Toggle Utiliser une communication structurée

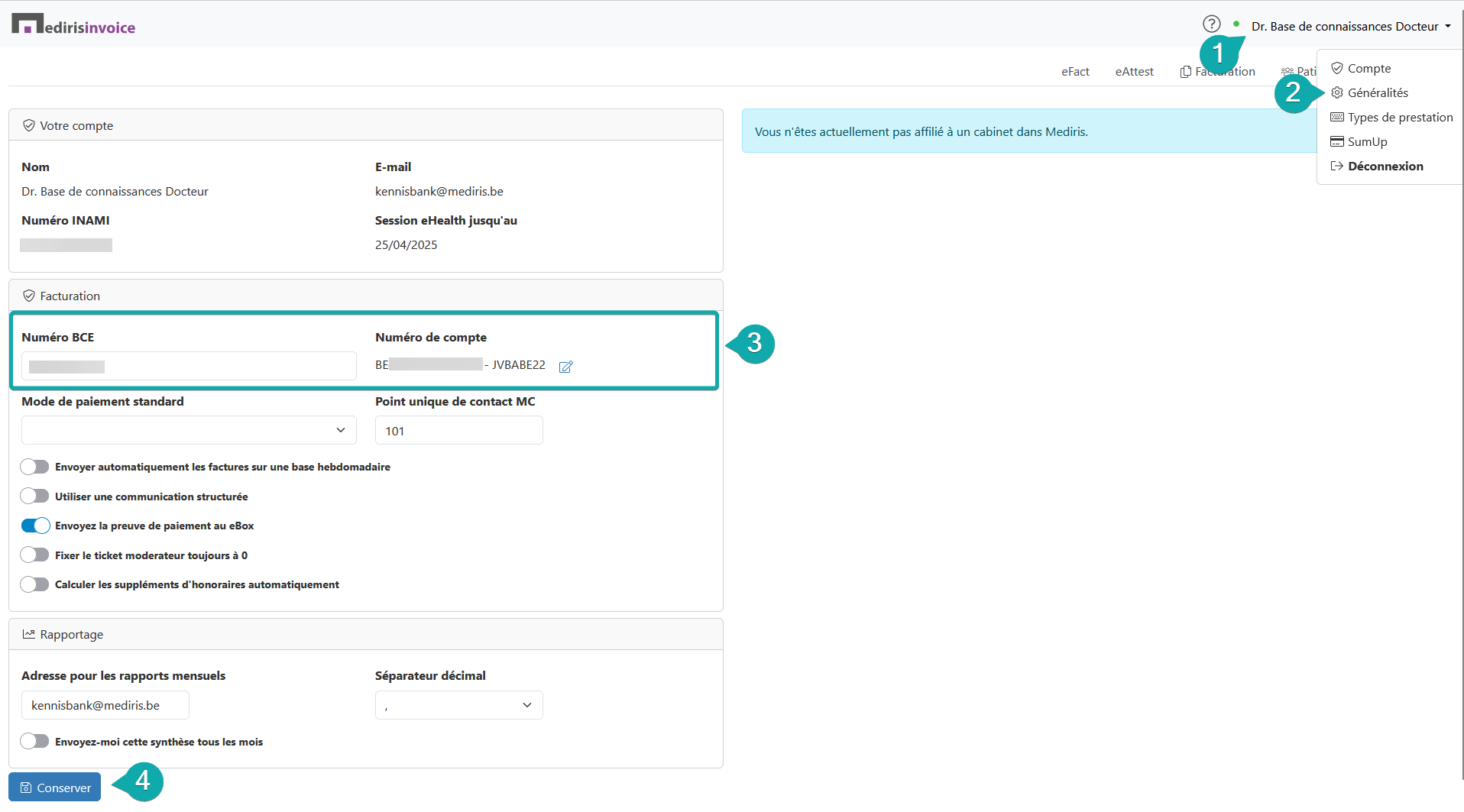coord(35,497)
